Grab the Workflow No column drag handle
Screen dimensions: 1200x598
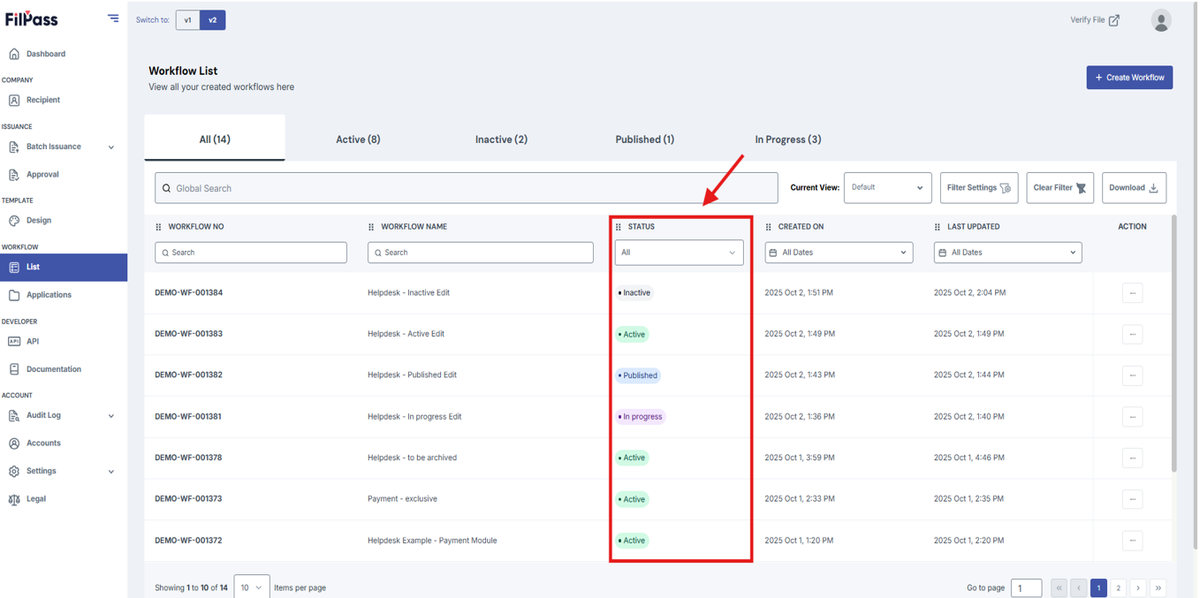pos(158,227)
